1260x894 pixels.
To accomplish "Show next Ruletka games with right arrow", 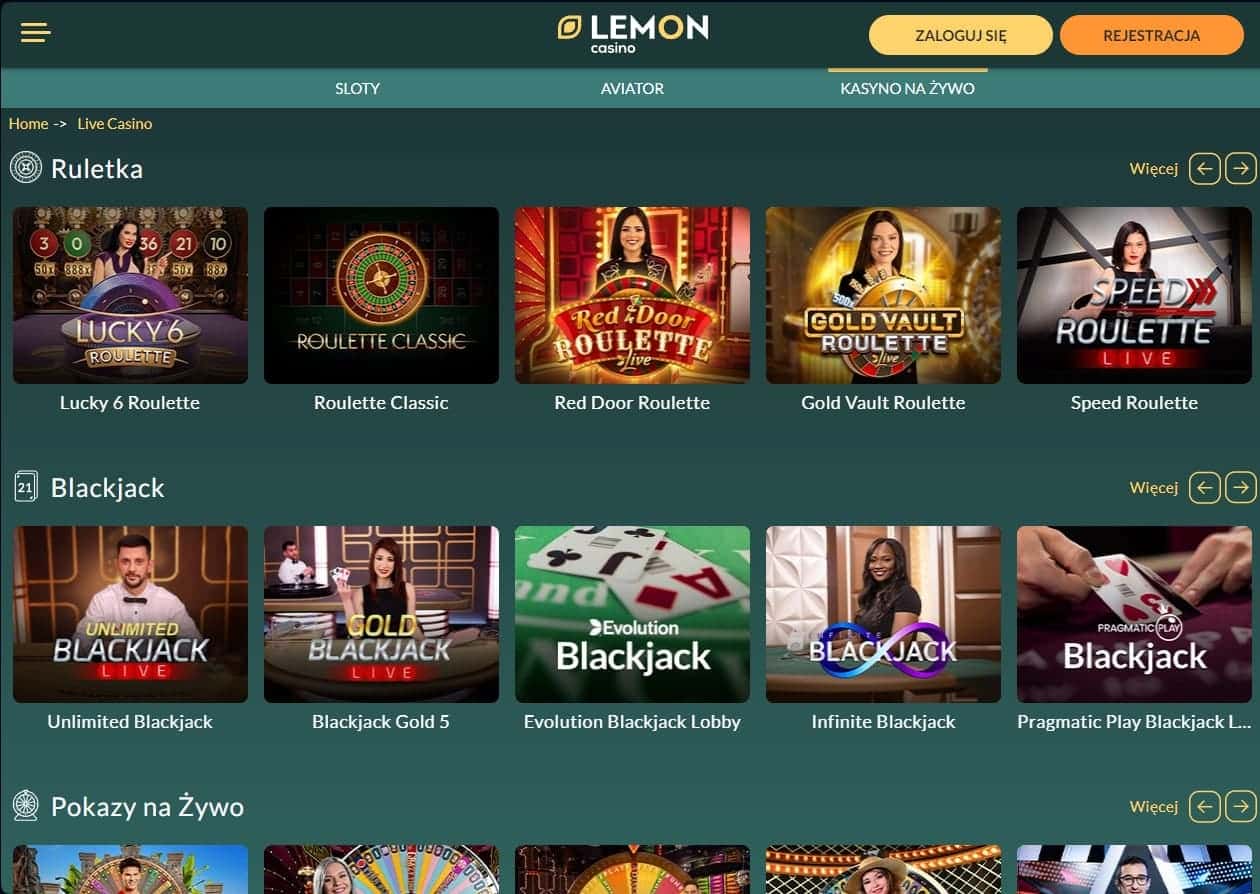I will click(x=1241, y=168).
